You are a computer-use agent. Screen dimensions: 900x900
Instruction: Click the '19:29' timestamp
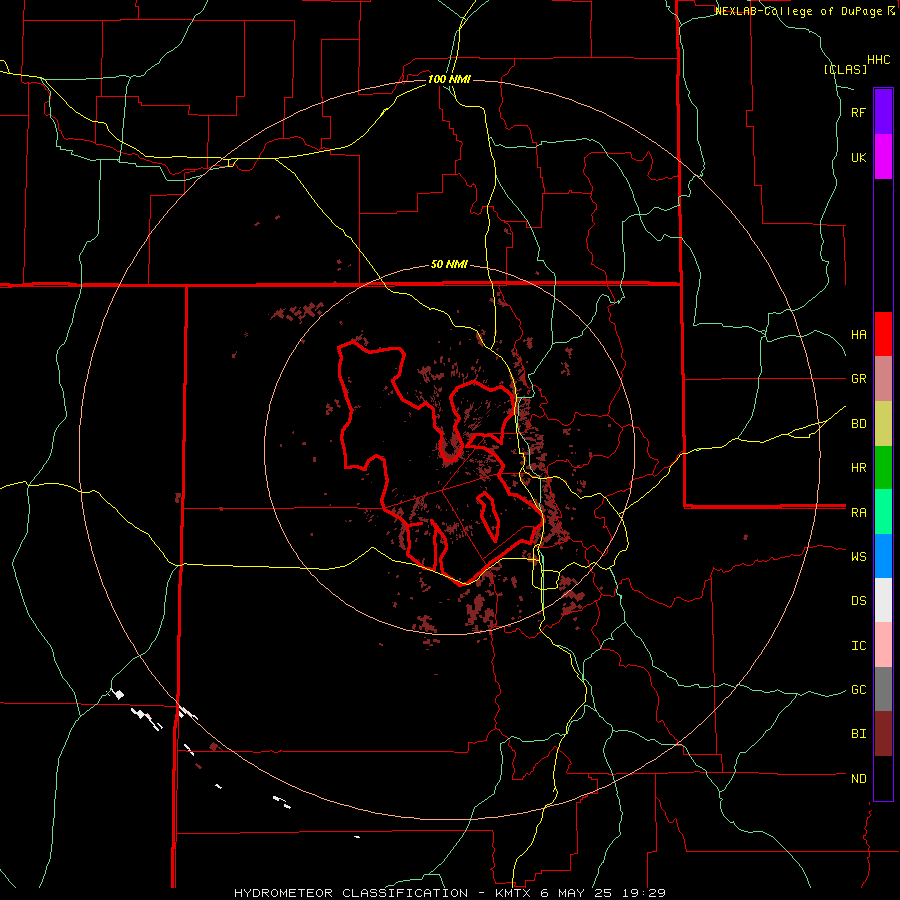coord(645,893)
